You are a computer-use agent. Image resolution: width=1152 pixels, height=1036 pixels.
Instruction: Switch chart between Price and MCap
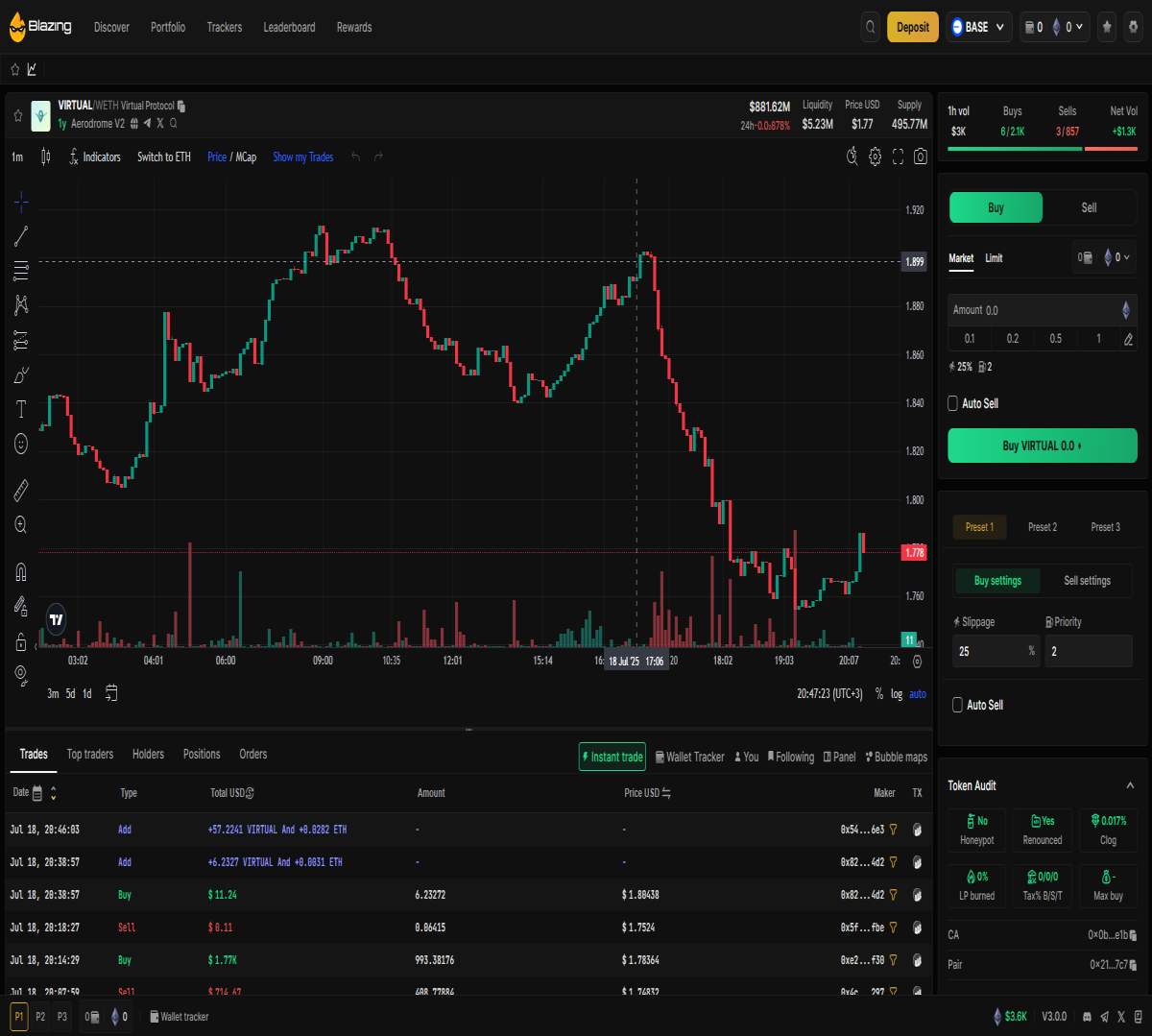tap(231, 157)
